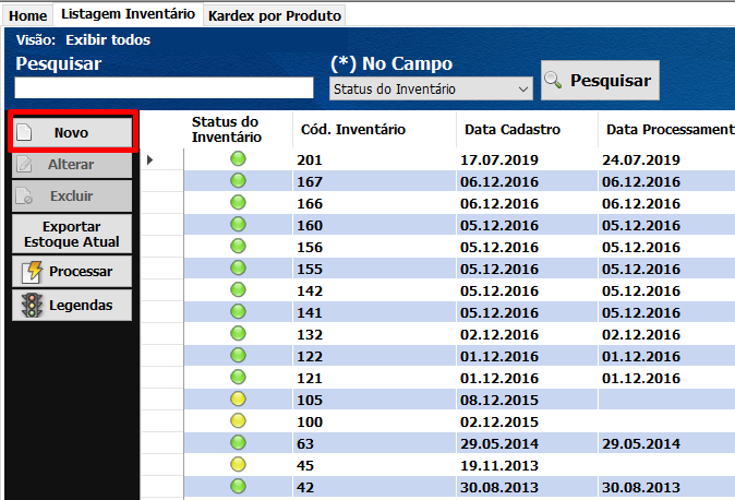Click row indicator arrow beside inventory 201
This screenshot has width=735, height=500.
[150, 160]
